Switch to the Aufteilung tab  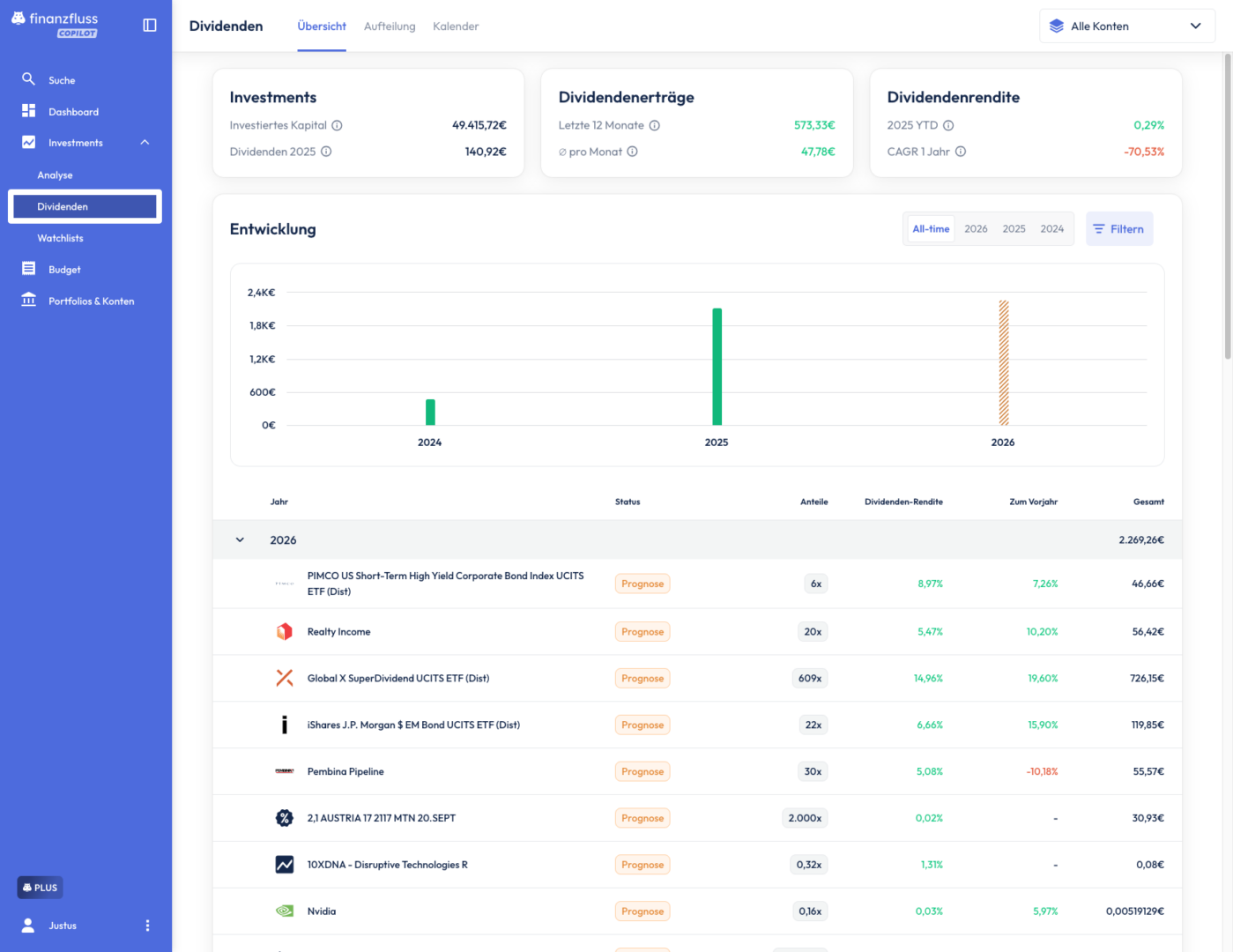(x=390, y=26)
